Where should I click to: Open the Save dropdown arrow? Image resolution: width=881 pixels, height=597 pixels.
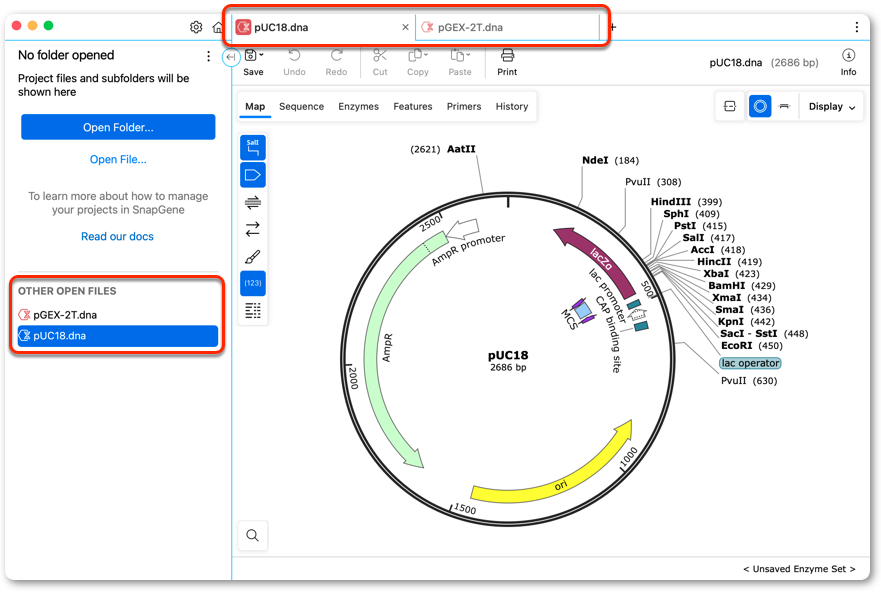(261, 54)
